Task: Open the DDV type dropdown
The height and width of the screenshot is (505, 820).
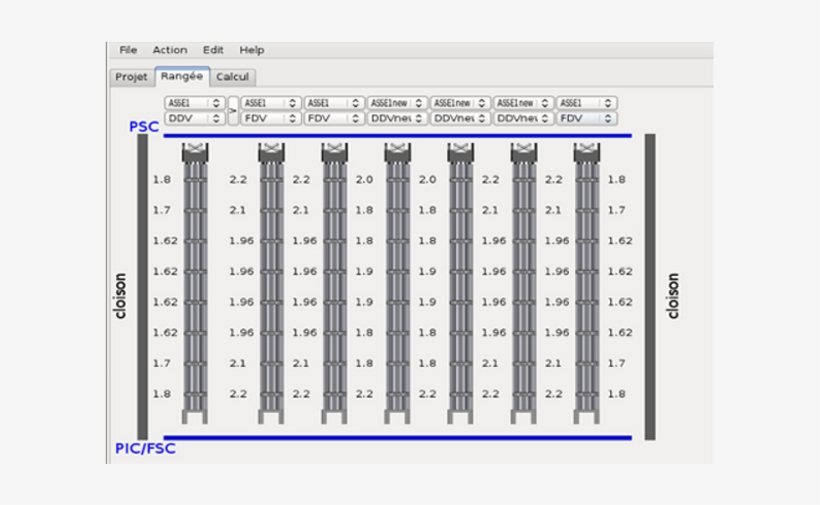Action: tap(195, 118)
